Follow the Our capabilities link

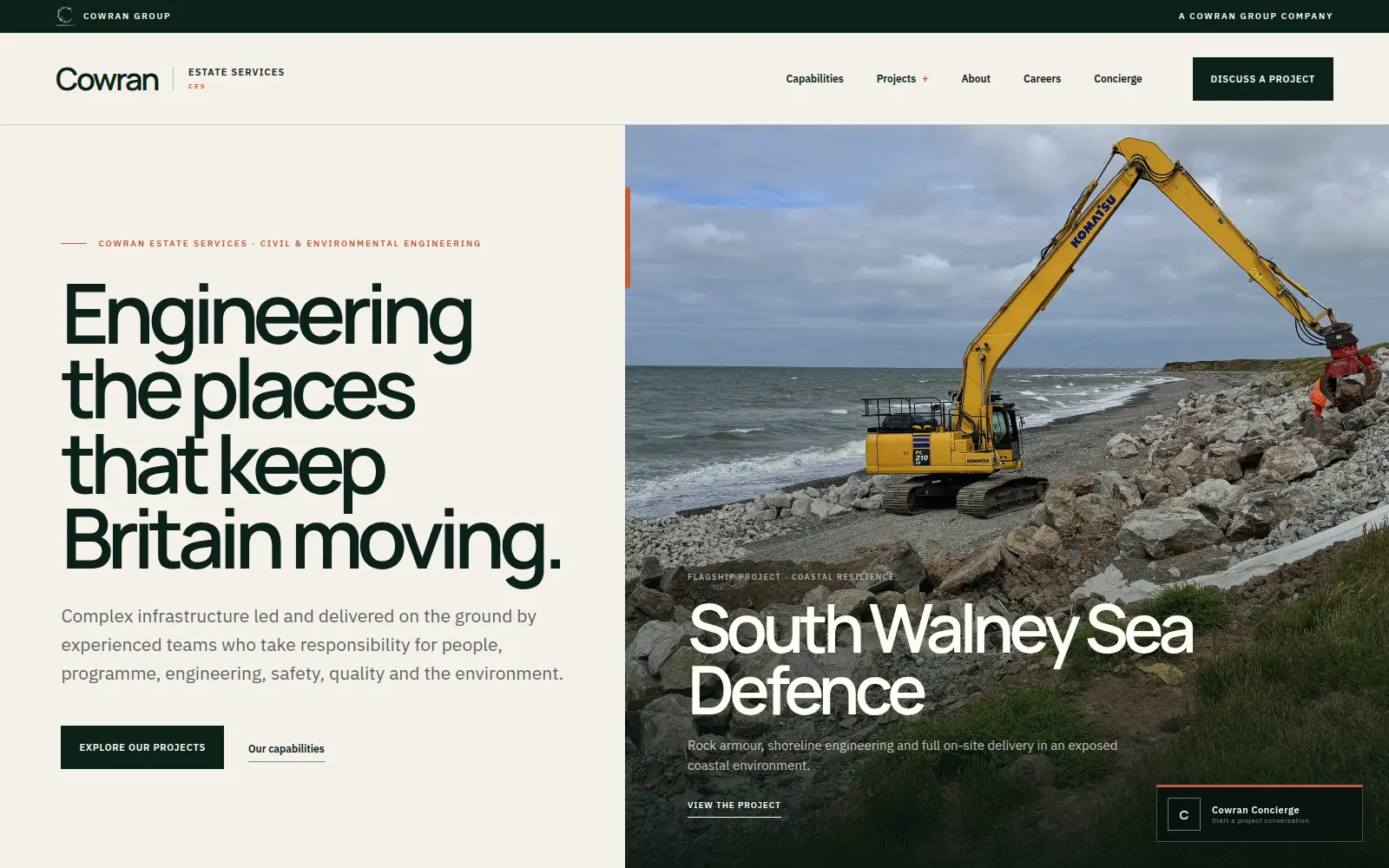point(286,749)
